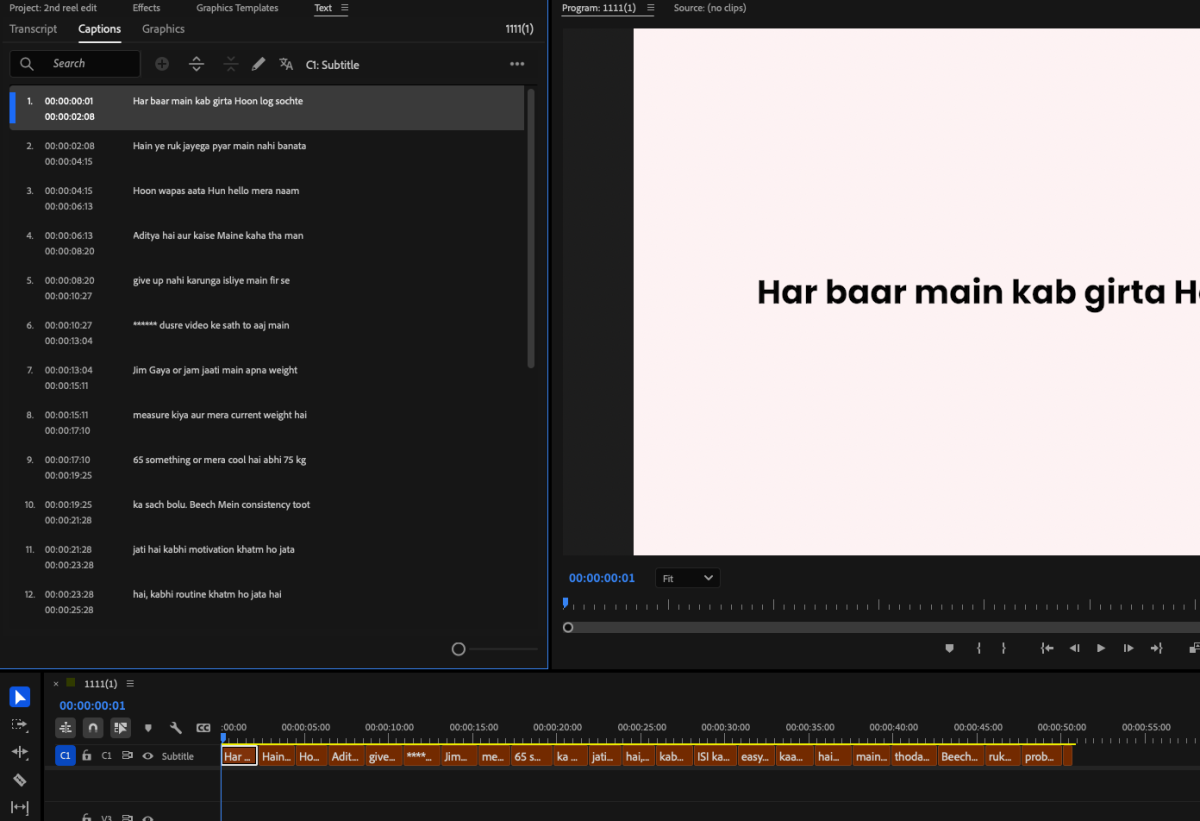Image resolution: width=1200 pixels, height=821 pixels.
Task: Click the pencil edit icon in Captions
Action: (258, 64)
